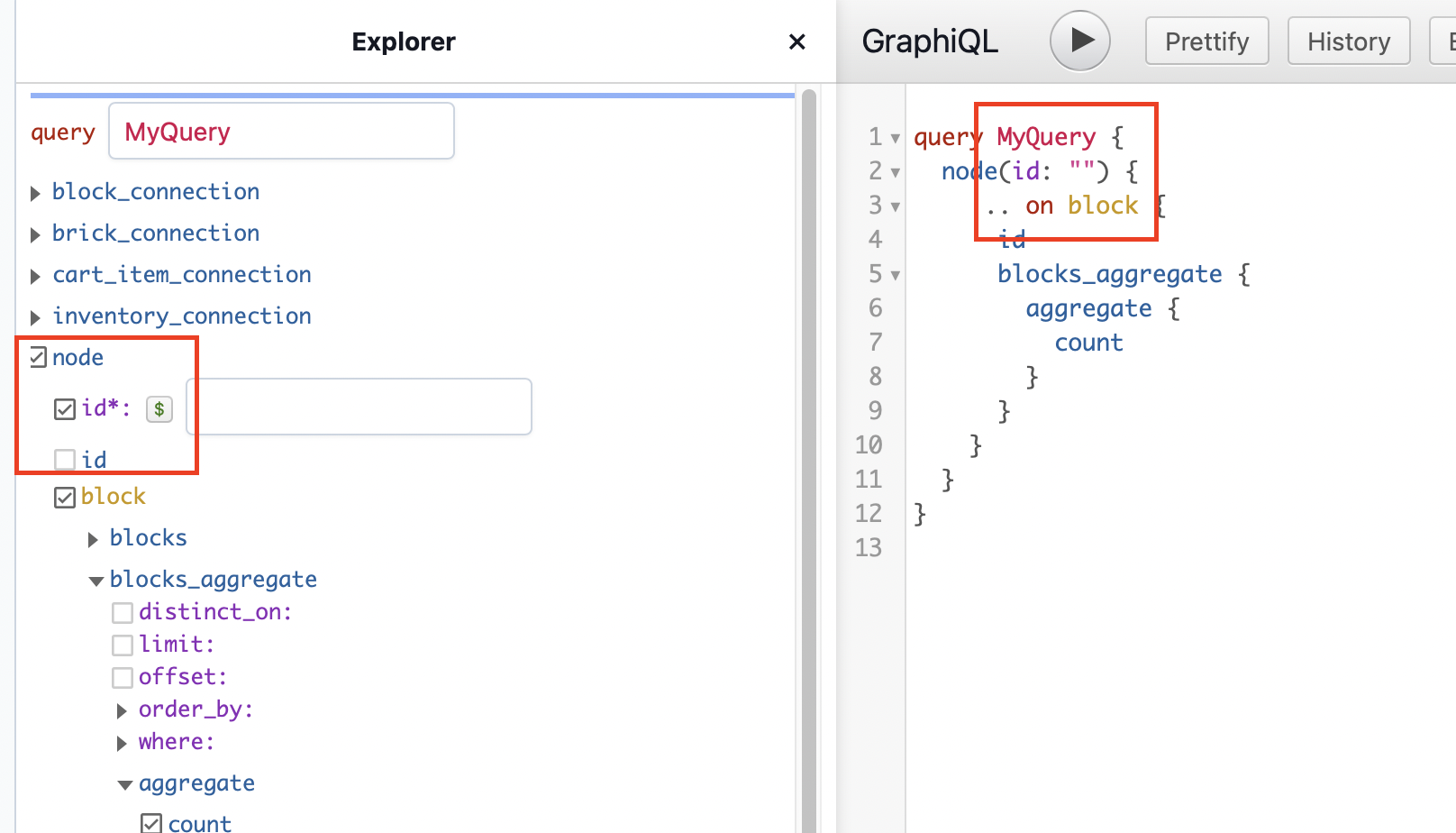Viewport: 1456px width, 833px height.
Task: Click the 'query' keyword label in Explorer
Action: (x=63, y=133)
